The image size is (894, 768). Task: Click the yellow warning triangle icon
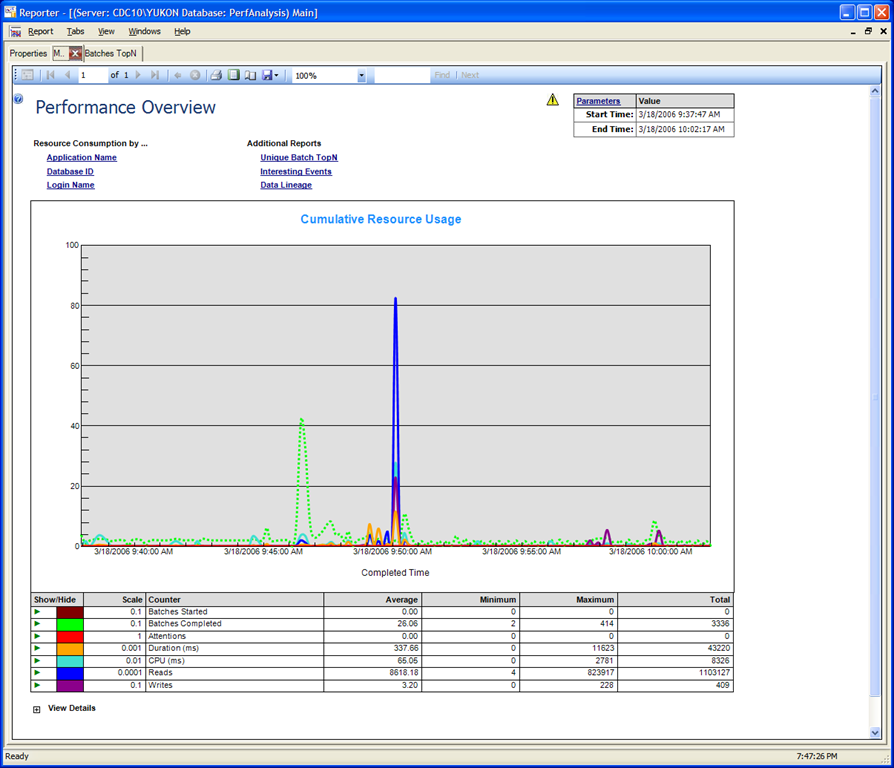tap(553, 100)
